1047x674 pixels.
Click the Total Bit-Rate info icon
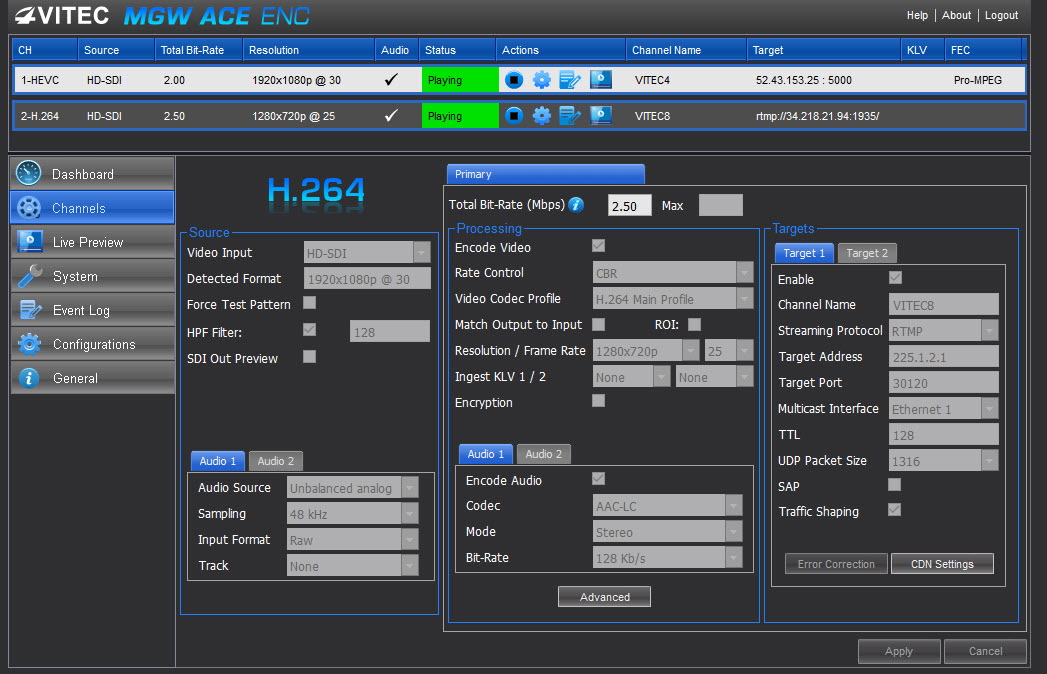576,205
